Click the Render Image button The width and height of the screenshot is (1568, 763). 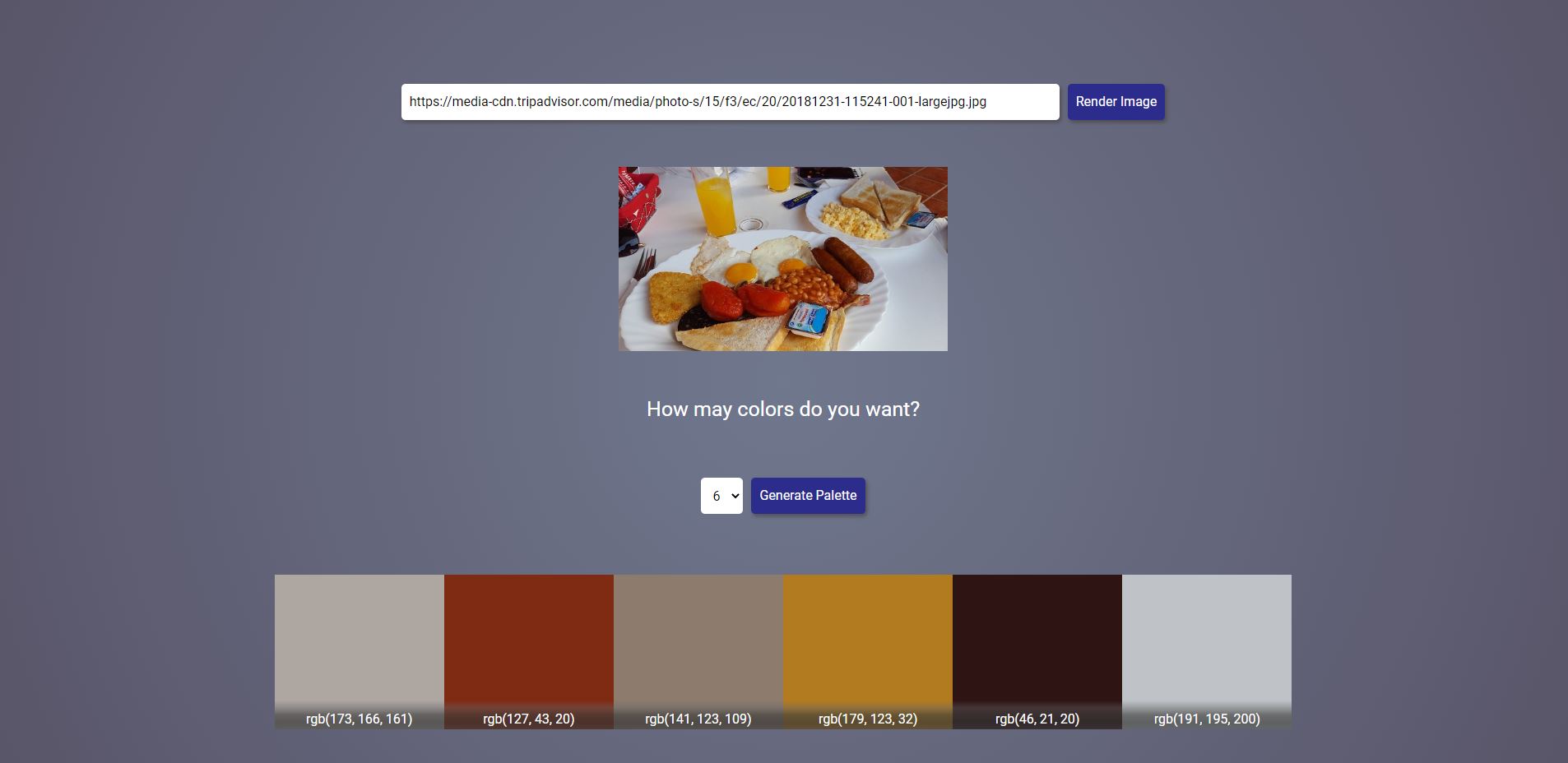tap(1116, 102)
